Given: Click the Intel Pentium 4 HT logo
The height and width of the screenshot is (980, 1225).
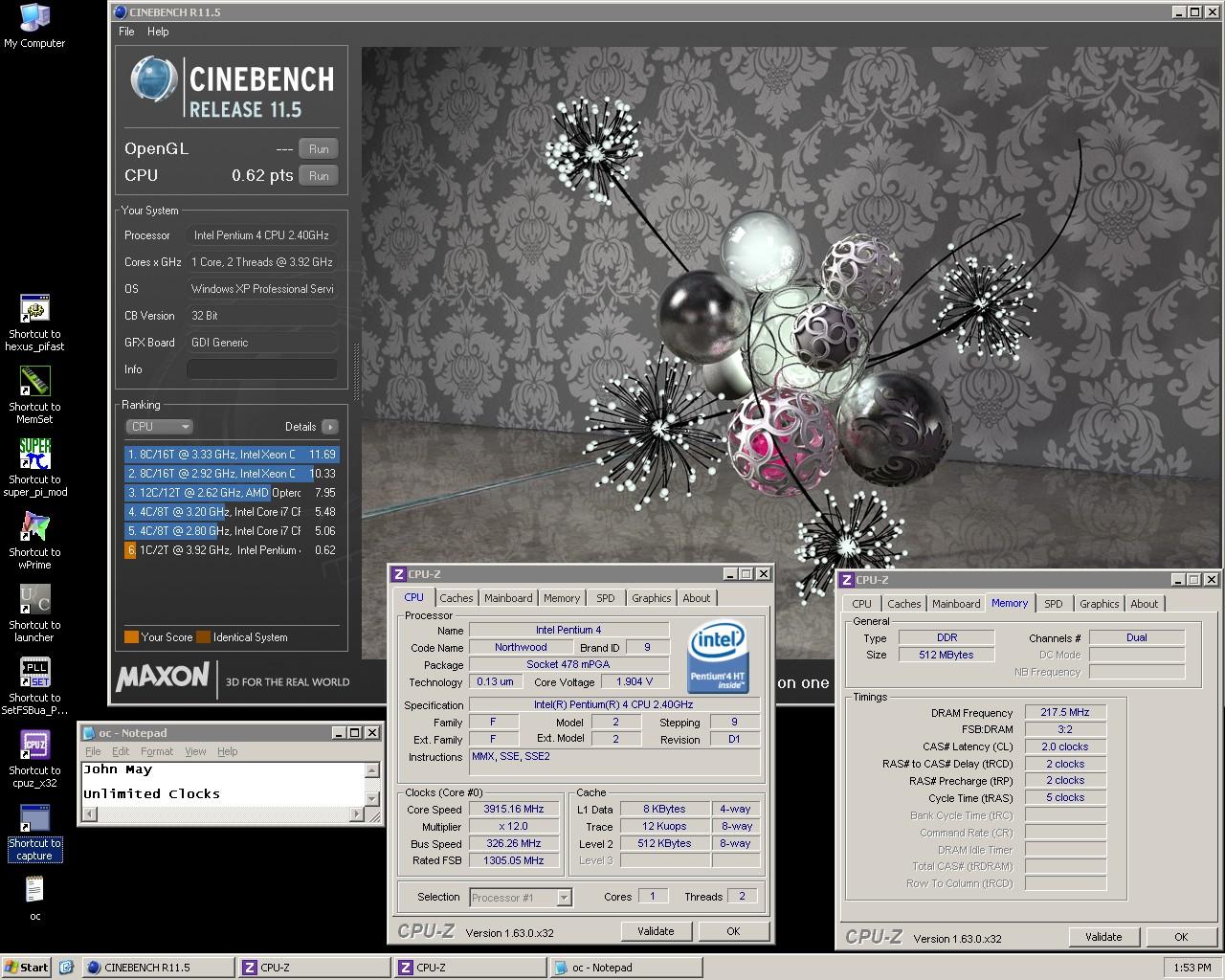Looking at the screenshot, I should (x=718, y=657).
